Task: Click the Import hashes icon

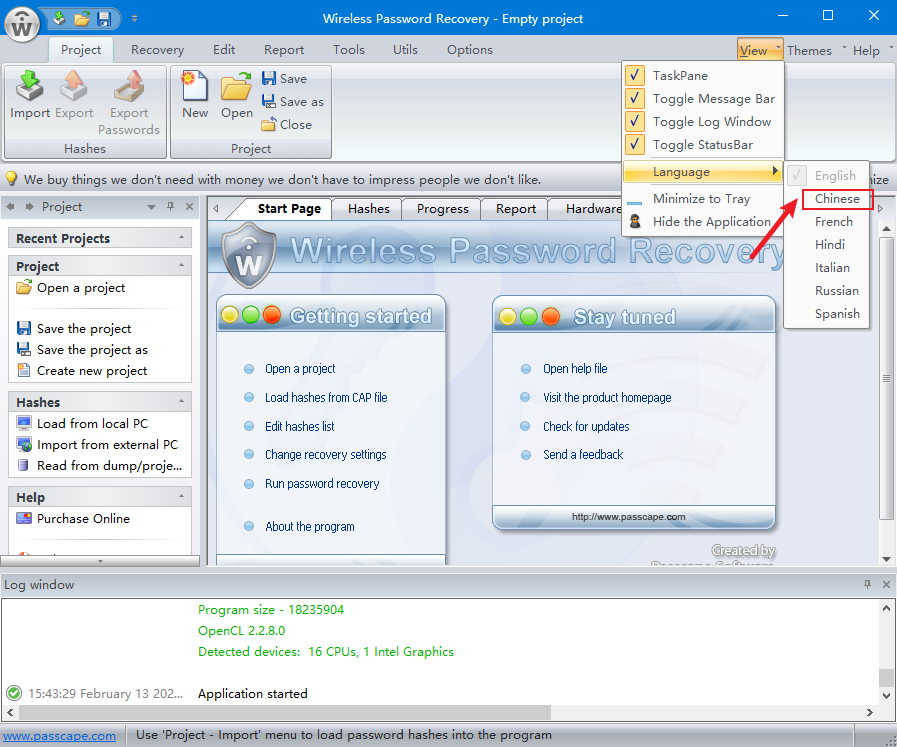Action: [29, 86]
